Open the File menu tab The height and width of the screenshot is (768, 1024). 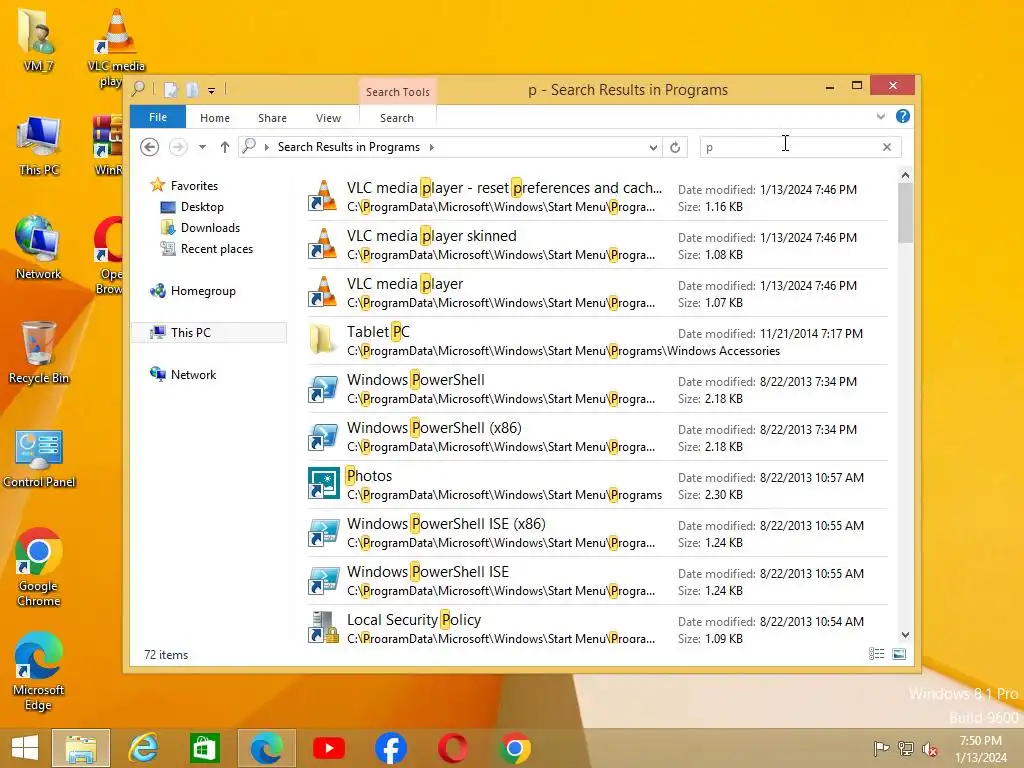pyautogui.click(x=158, y=117)
